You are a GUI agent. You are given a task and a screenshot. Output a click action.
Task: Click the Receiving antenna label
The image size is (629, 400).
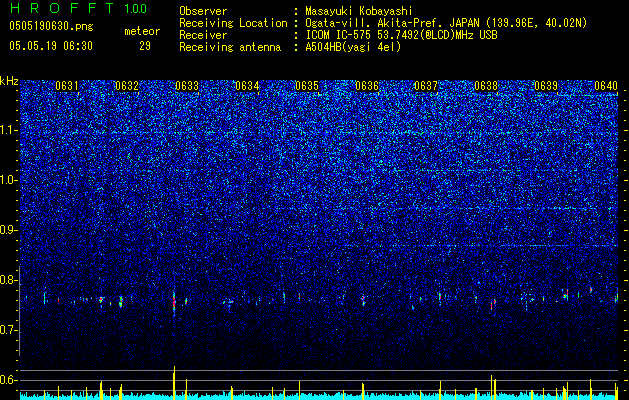tap(230, 47)
